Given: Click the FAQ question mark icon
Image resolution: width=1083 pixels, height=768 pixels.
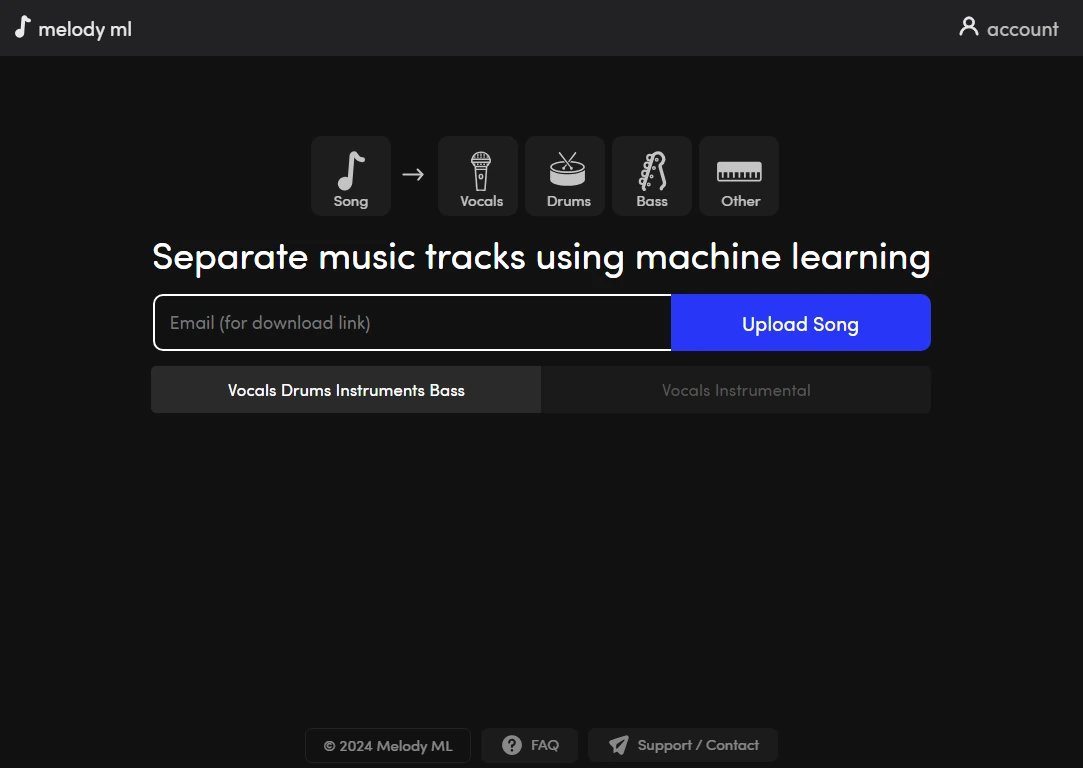Looking at the screenshot, I should [x=512, y=745].
